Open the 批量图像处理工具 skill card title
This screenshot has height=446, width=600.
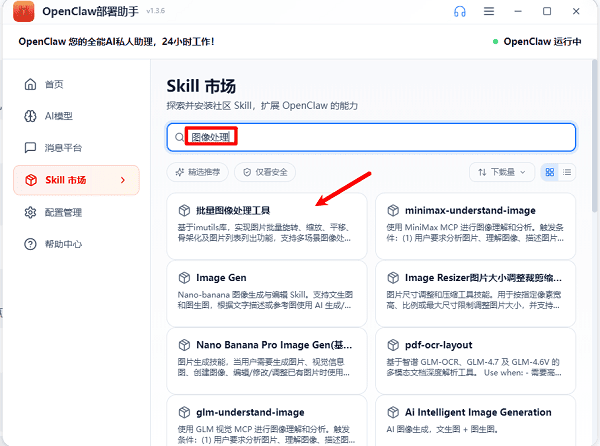click(x=233, y=210)
